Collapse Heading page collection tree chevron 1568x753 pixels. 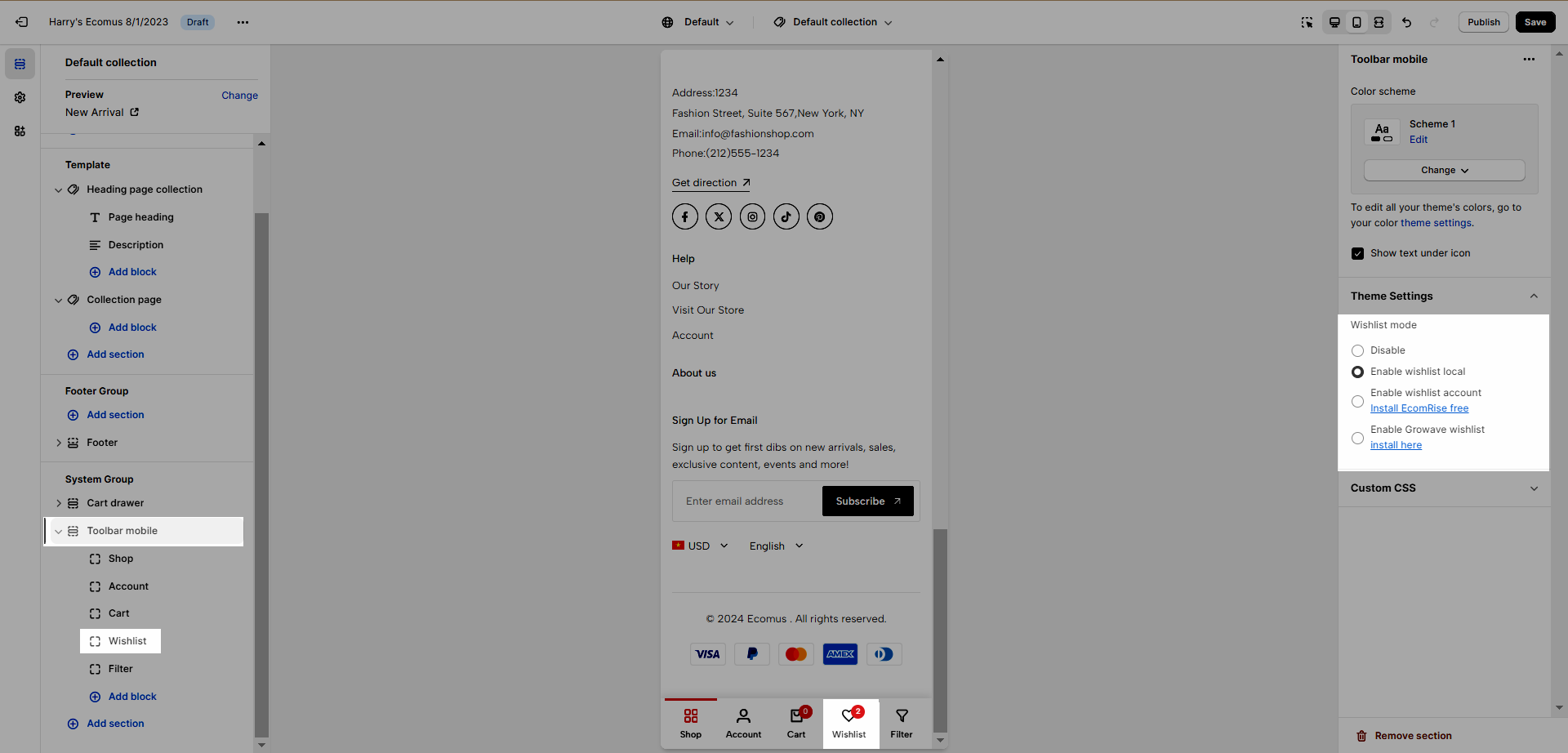pyautogui.click(x=58, y=189)
